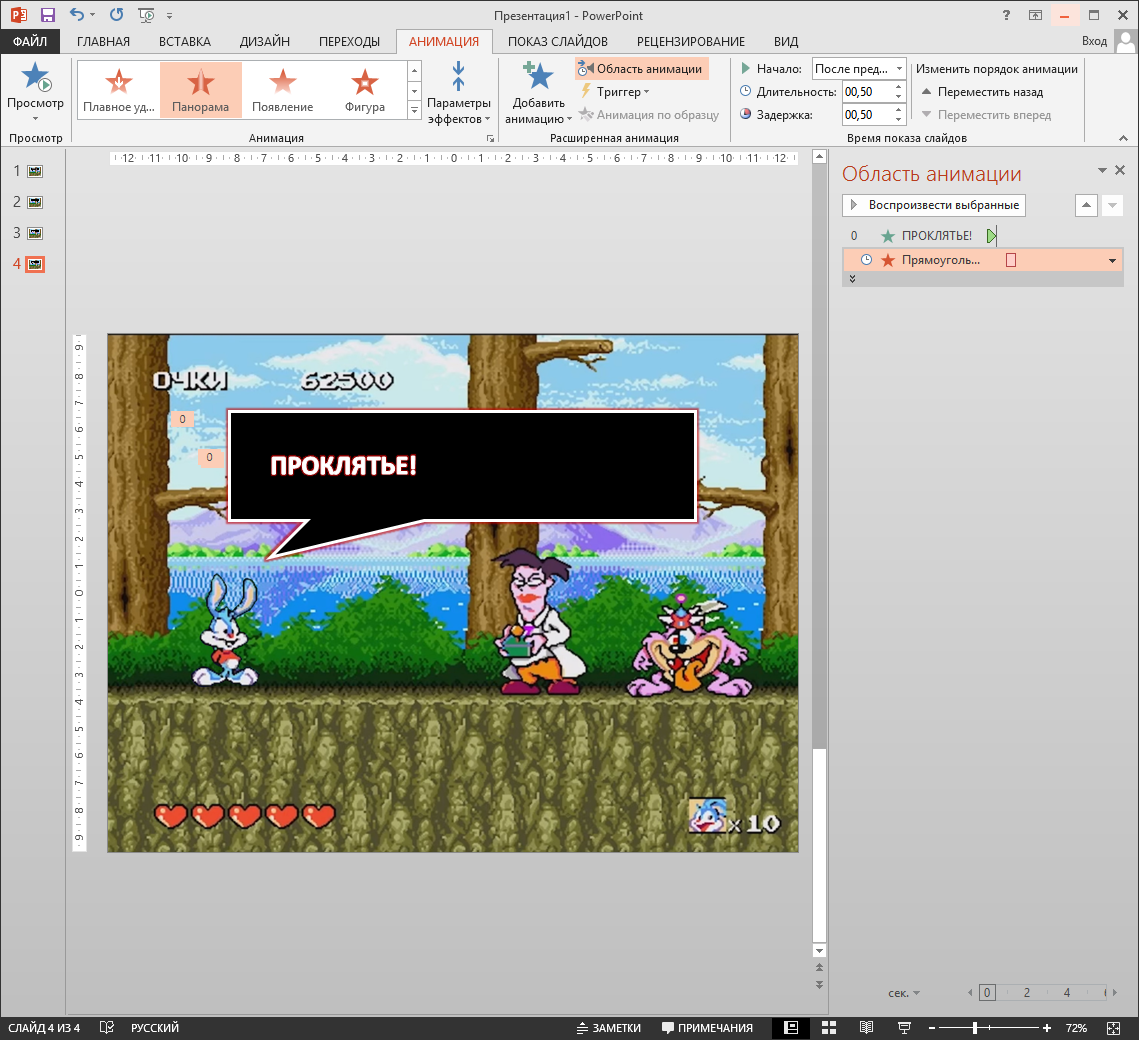Open dropdown arrow of Прямоуголь... animation entry
The width and height of the screenshot is (1139, 1040).
coord(1112,260)
